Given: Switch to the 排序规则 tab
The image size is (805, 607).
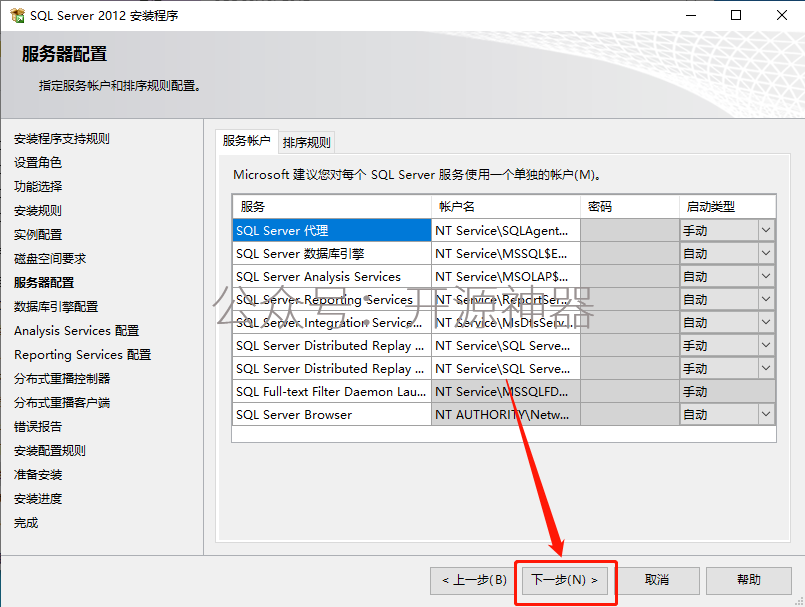Looking at the screenshot, I should click(x=306, y=142).
